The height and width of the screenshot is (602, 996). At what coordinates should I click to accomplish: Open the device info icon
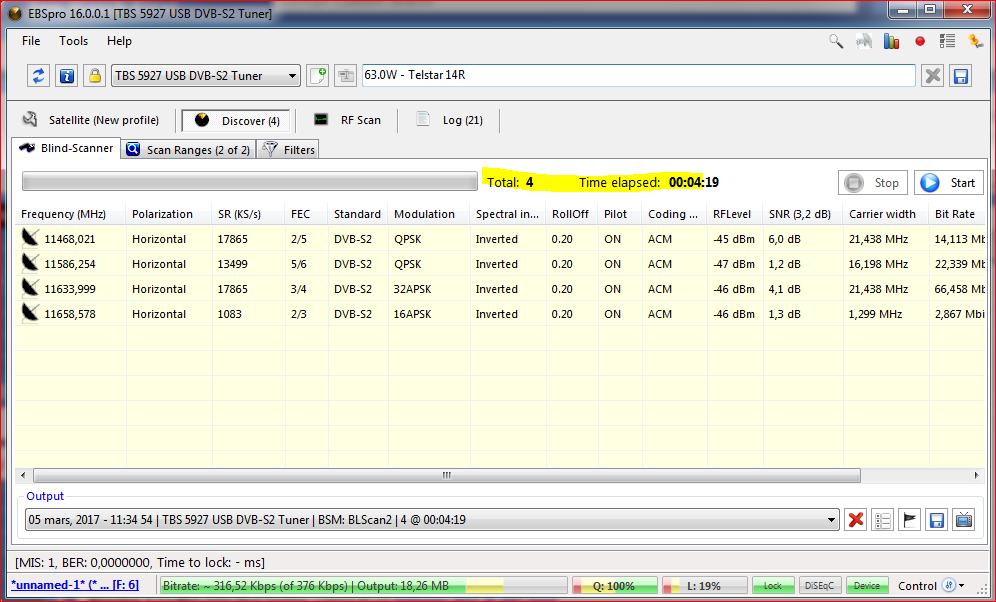tap(67, 76)
